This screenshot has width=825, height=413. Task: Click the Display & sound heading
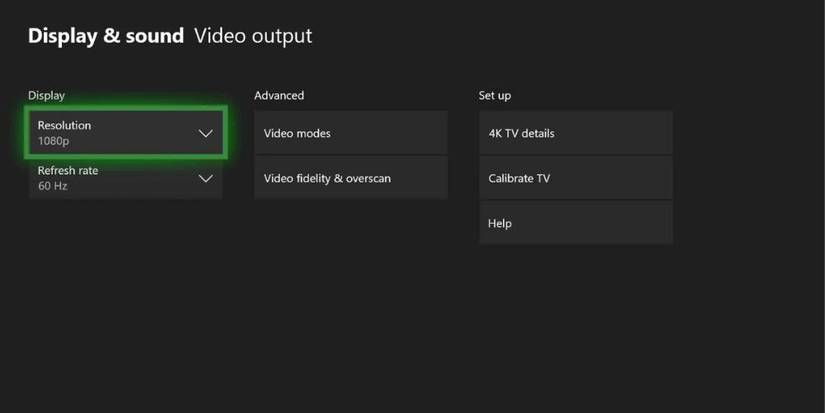tap(106, 36)
